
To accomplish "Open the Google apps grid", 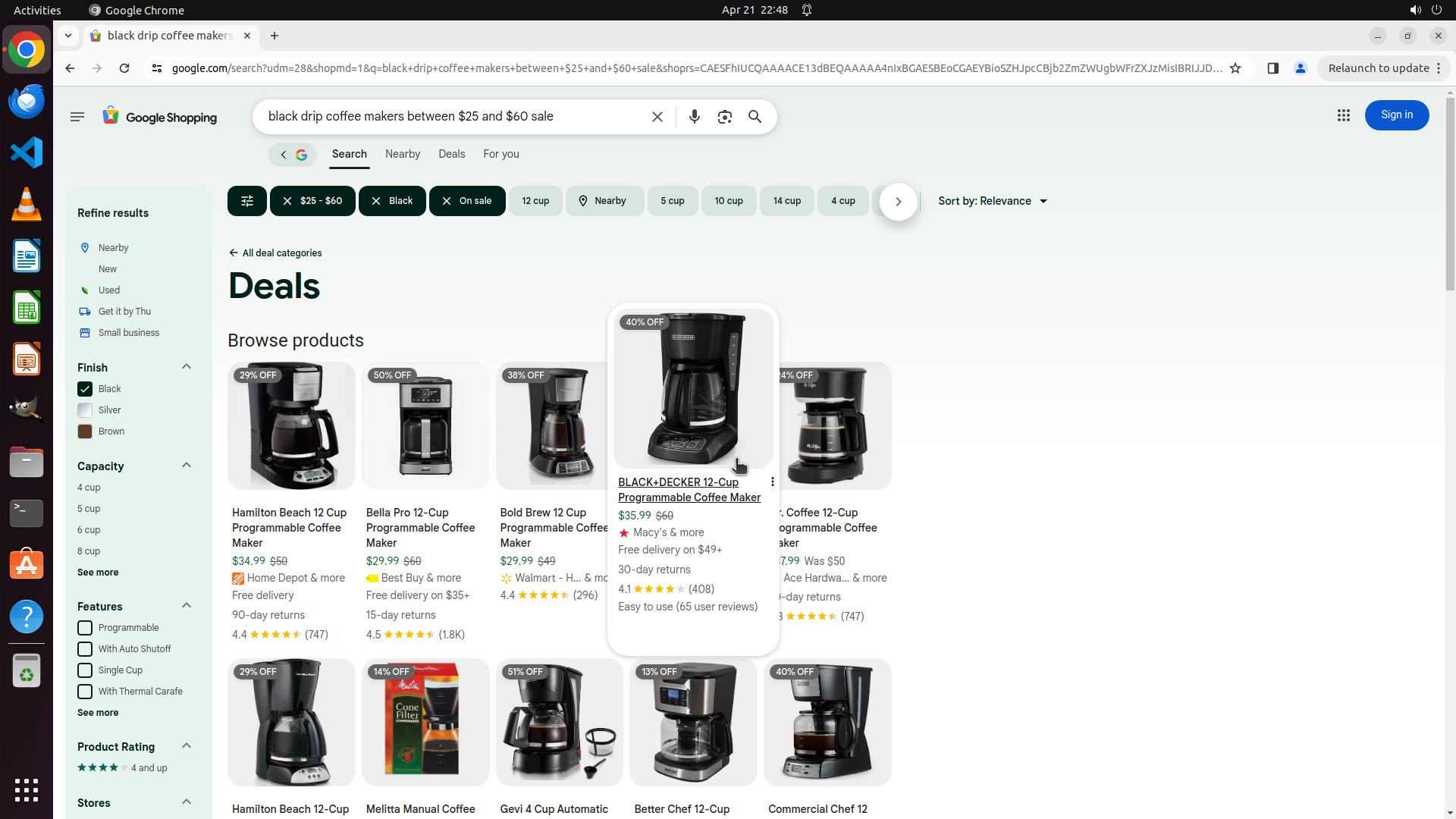I will click(x=1343, y=116).
